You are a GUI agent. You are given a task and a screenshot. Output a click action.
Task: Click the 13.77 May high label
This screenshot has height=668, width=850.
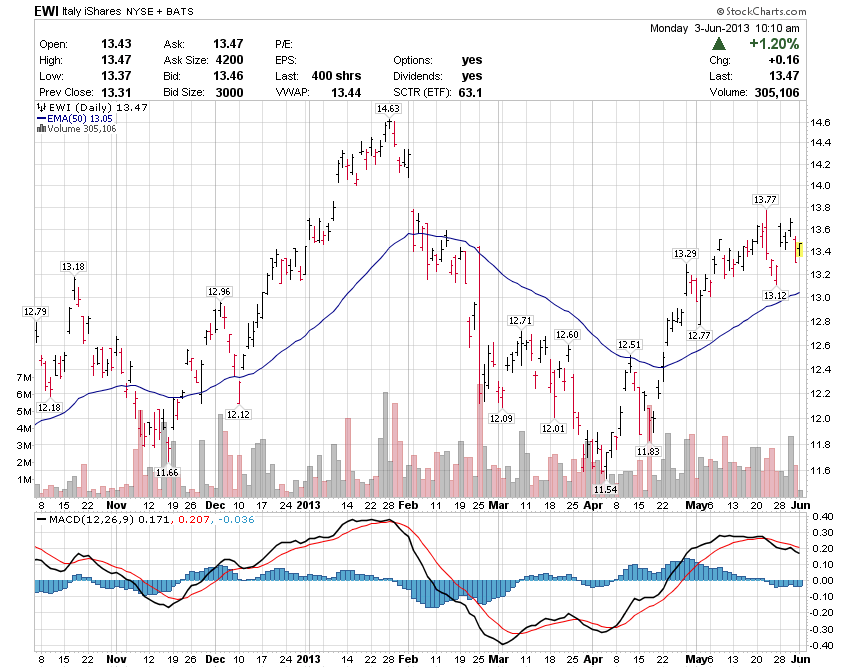coord(765,200)
